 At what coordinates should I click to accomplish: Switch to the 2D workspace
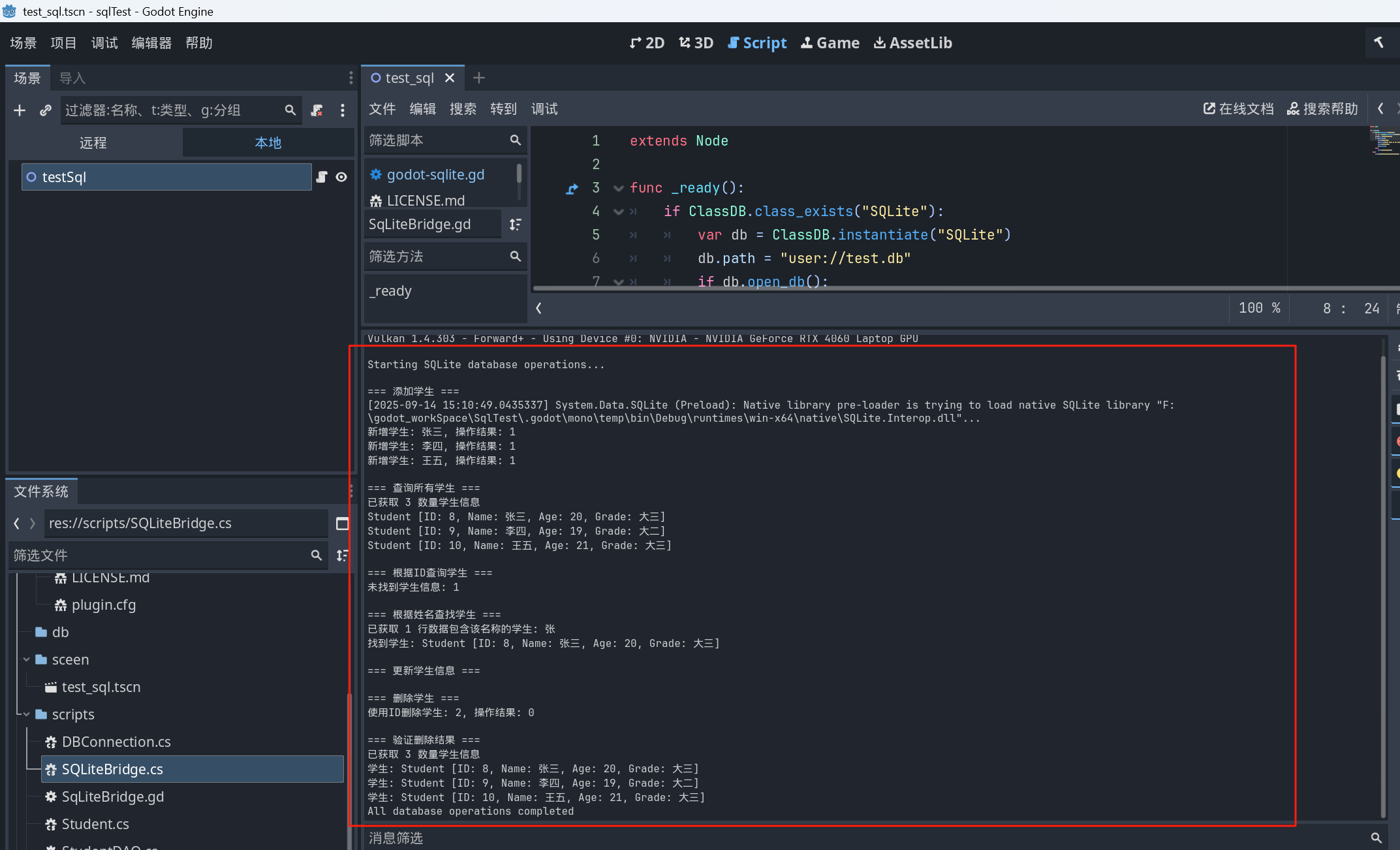coord(647,43)
